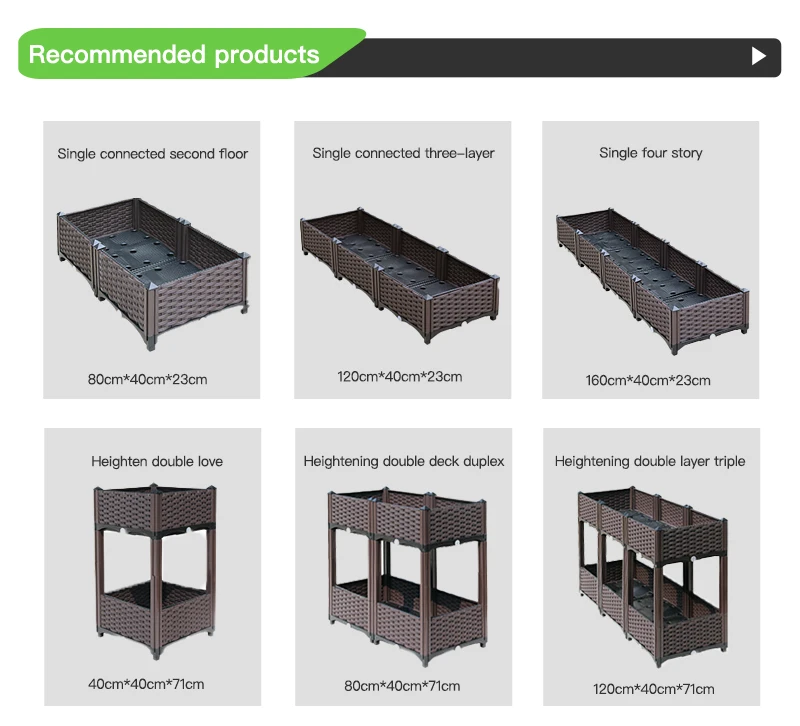Click the Heightening double deck duplex title

[404, 461]
